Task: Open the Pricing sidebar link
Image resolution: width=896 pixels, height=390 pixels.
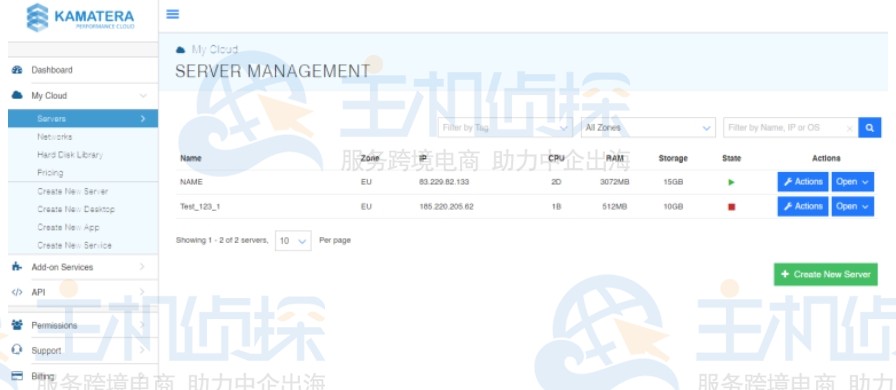Action: coord(50,173)
